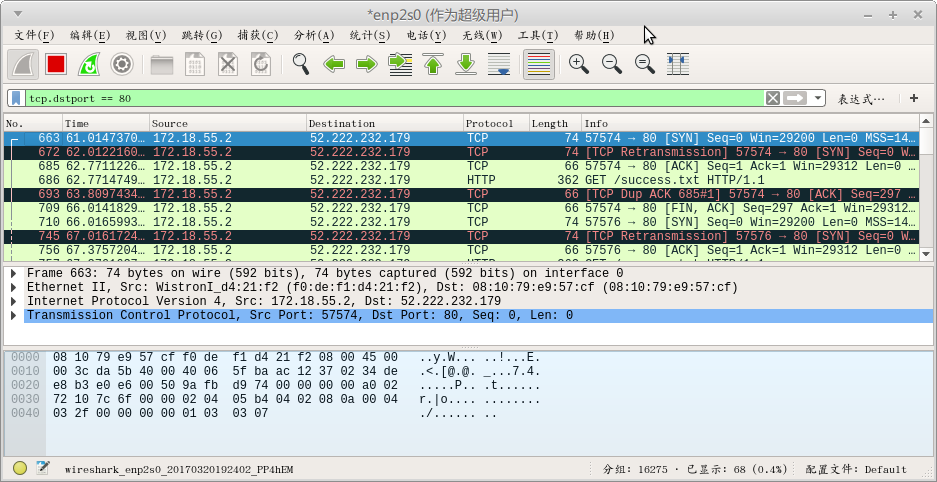Click the display filter input field

394,98
